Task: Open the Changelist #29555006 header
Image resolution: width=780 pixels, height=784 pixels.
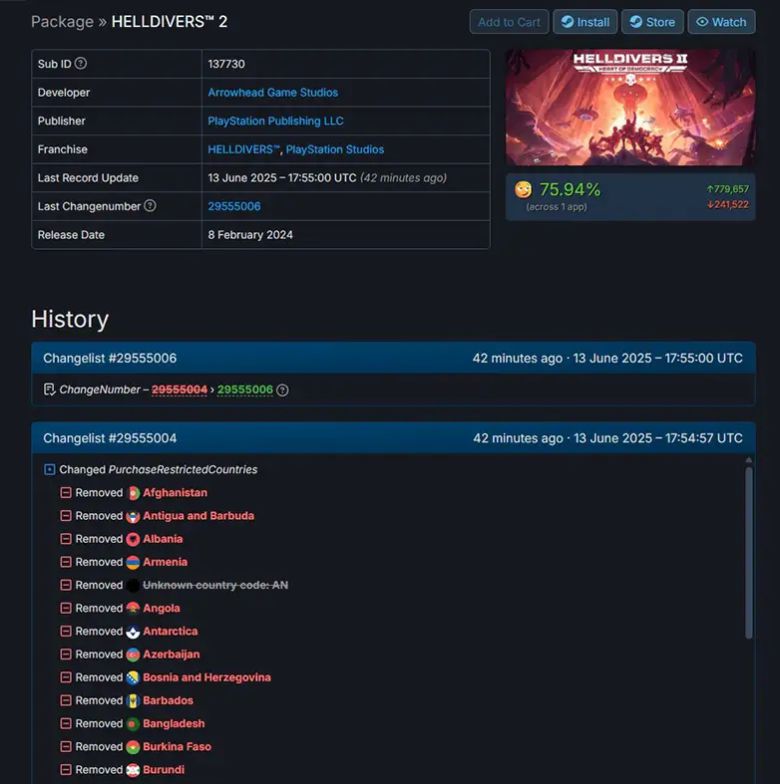Action: tap(393, 358)
